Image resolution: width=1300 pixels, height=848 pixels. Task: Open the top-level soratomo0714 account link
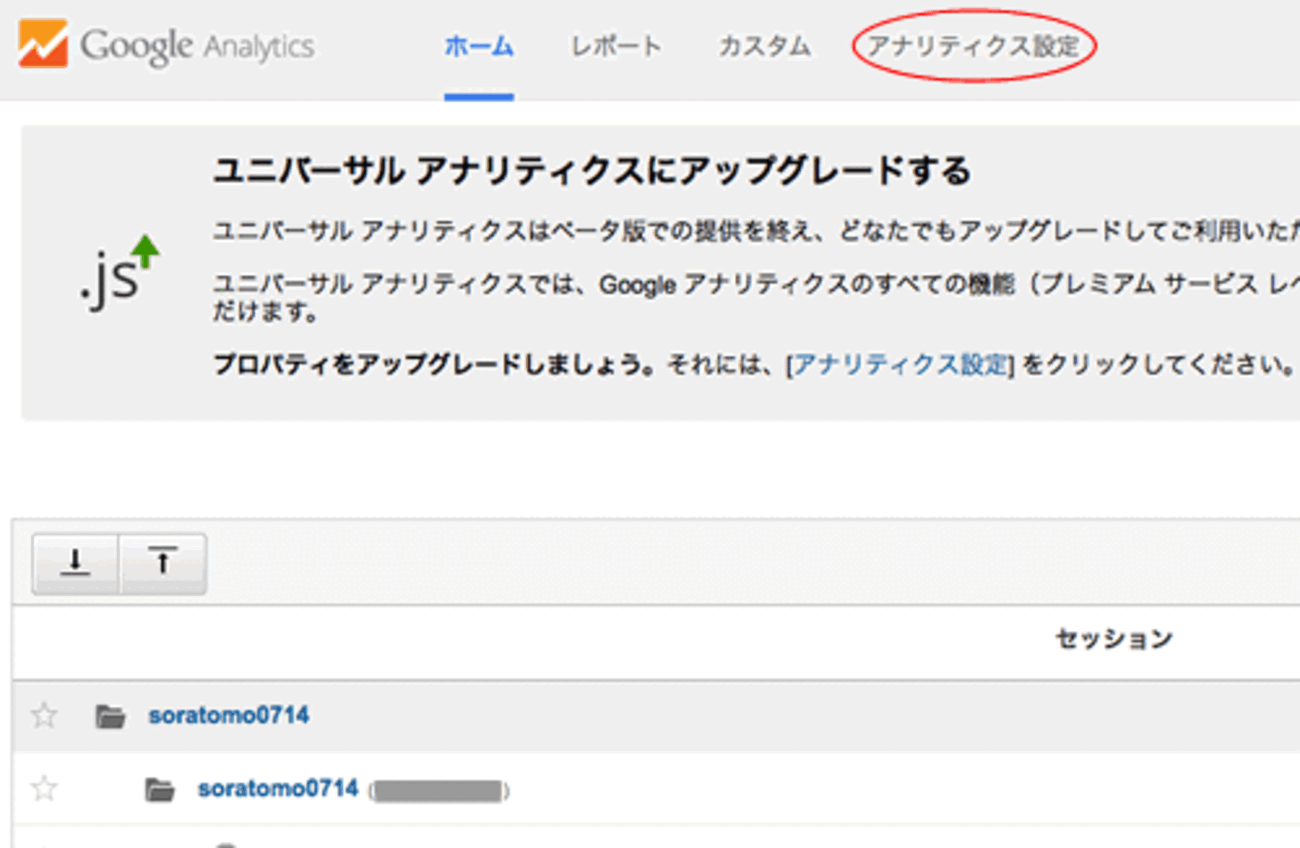click(229, 715)
